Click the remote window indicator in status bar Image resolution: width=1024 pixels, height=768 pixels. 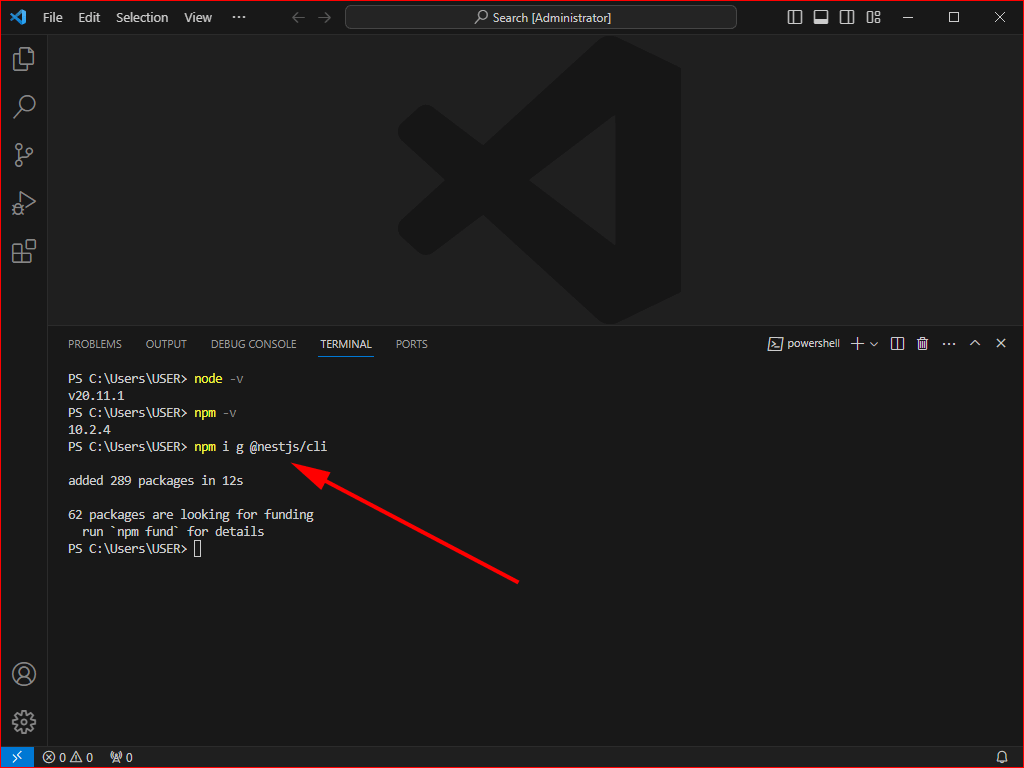pos(18,757)
